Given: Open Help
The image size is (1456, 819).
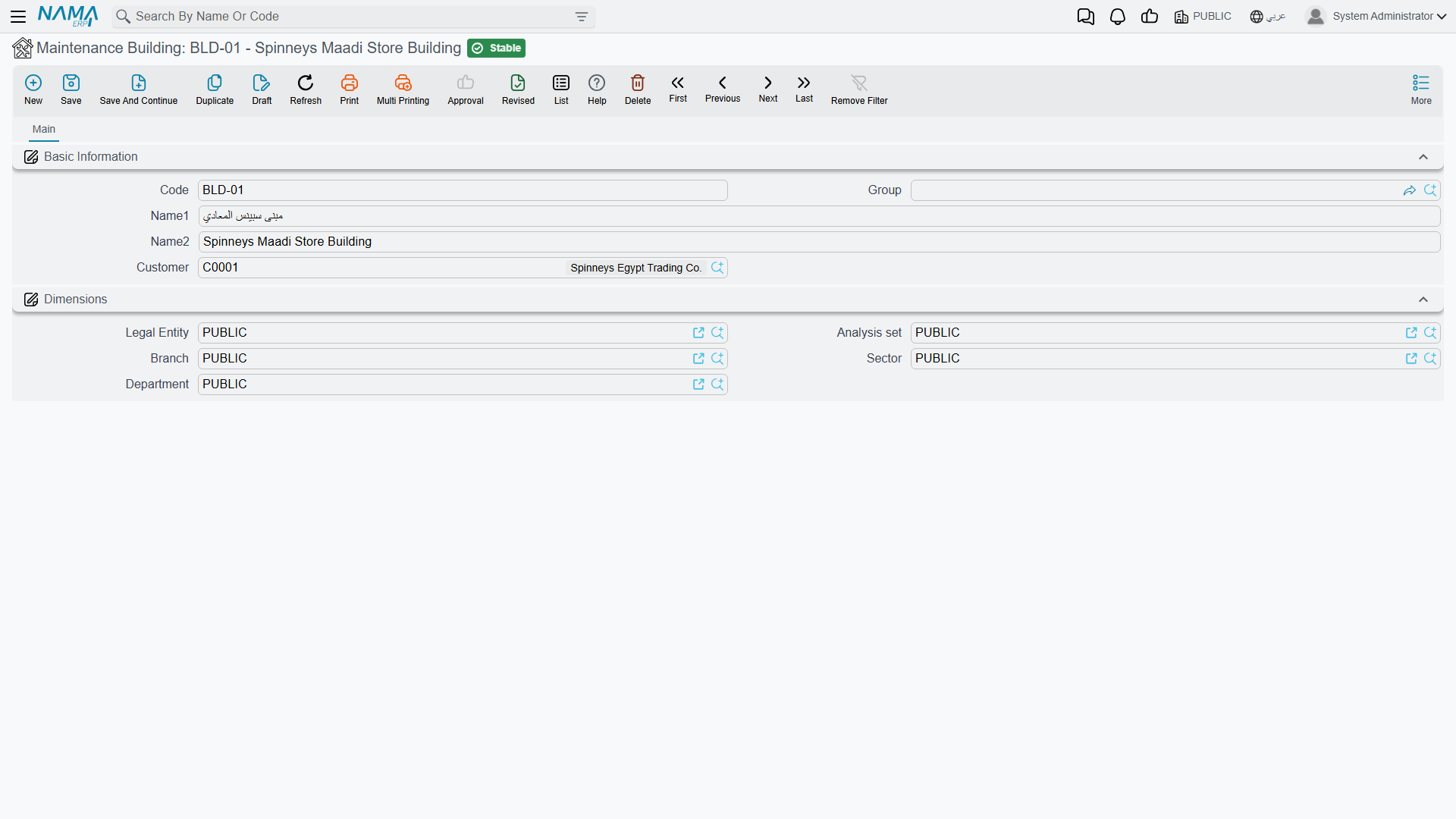Looking at the screenshot, I should [597, 89].
